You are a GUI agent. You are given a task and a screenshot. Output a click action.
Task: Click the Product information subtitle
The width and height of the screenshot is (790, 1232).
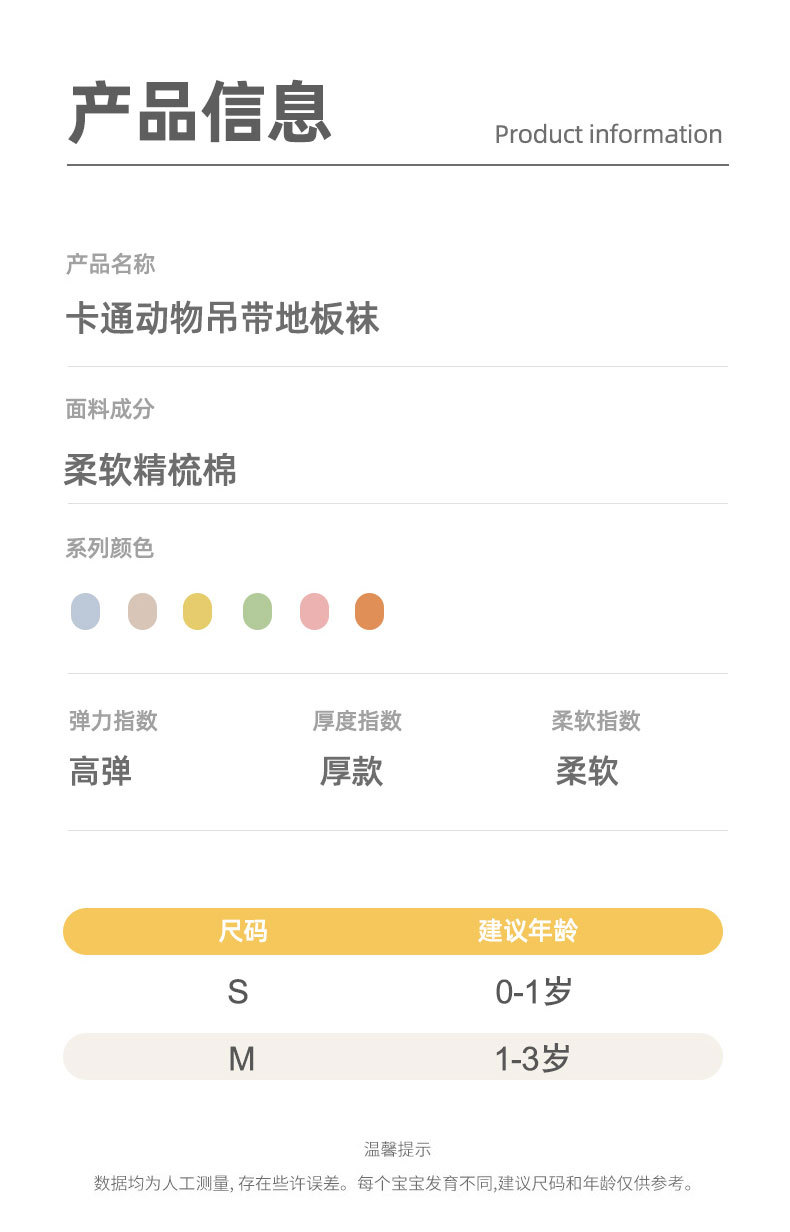pyautogui.click(x=608, y=134)
